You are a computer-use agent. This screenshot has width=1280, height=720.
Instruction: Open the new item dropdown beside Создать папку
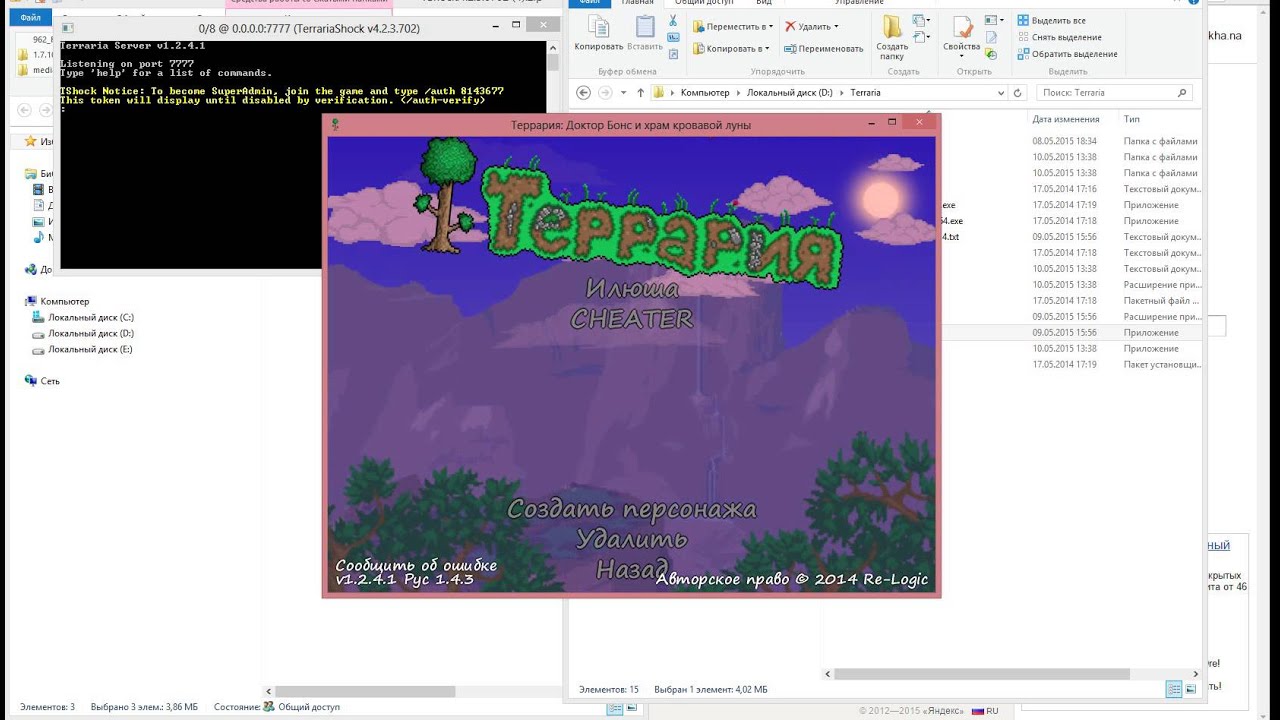921,21
